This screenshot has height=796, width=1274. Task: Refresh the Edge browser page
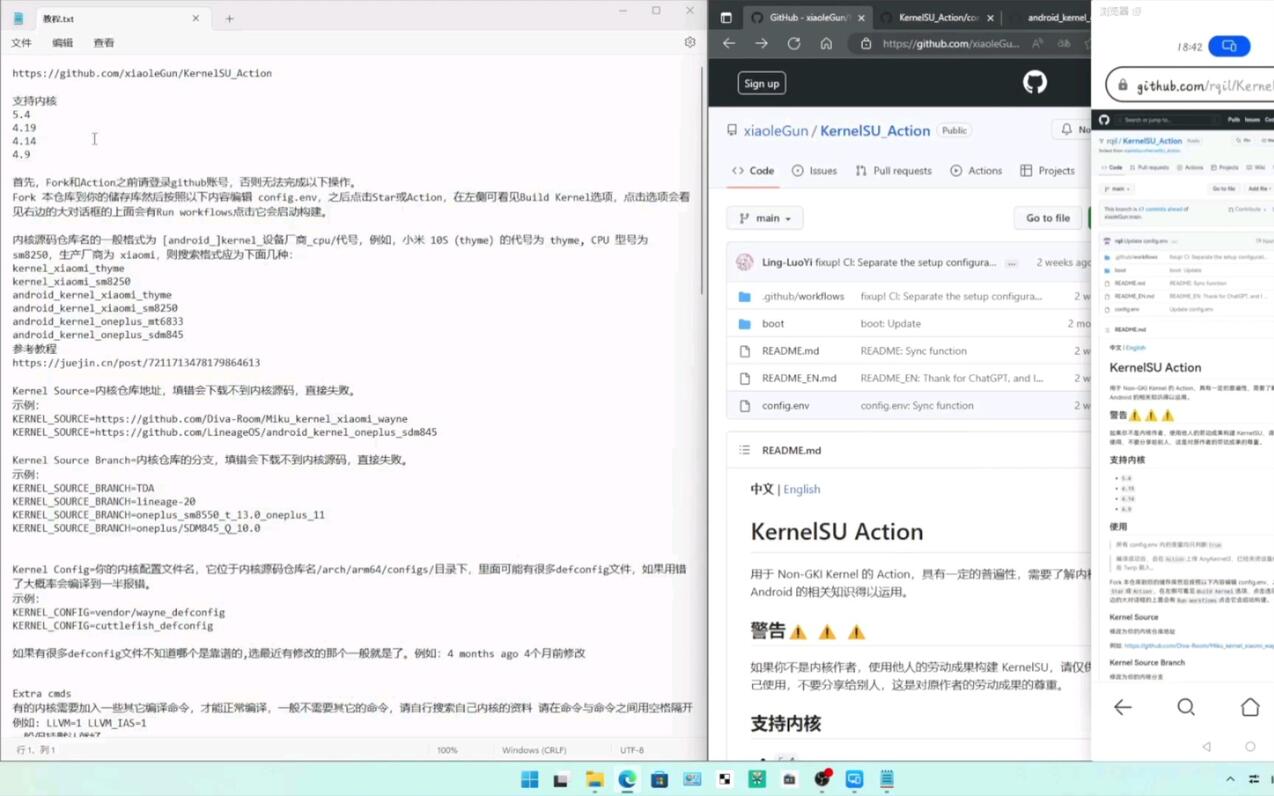(794, 43)
